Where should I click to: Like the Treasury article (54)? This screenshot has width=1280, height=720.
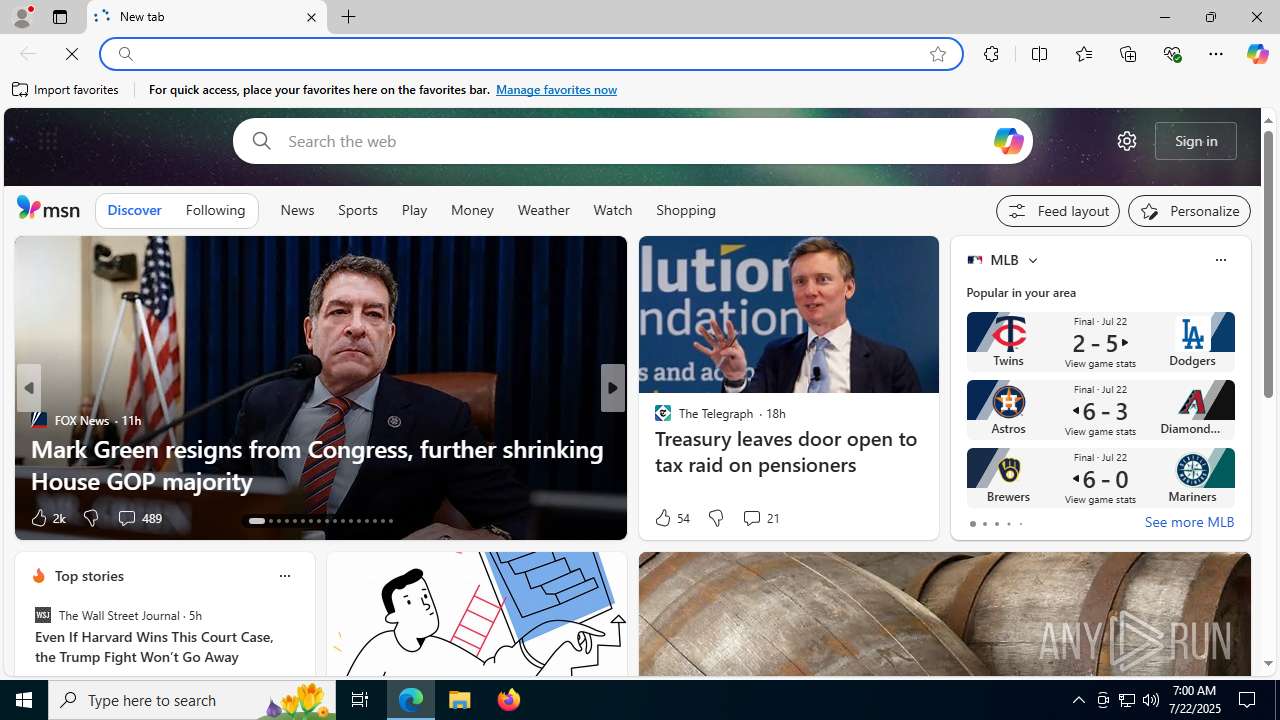672,518
